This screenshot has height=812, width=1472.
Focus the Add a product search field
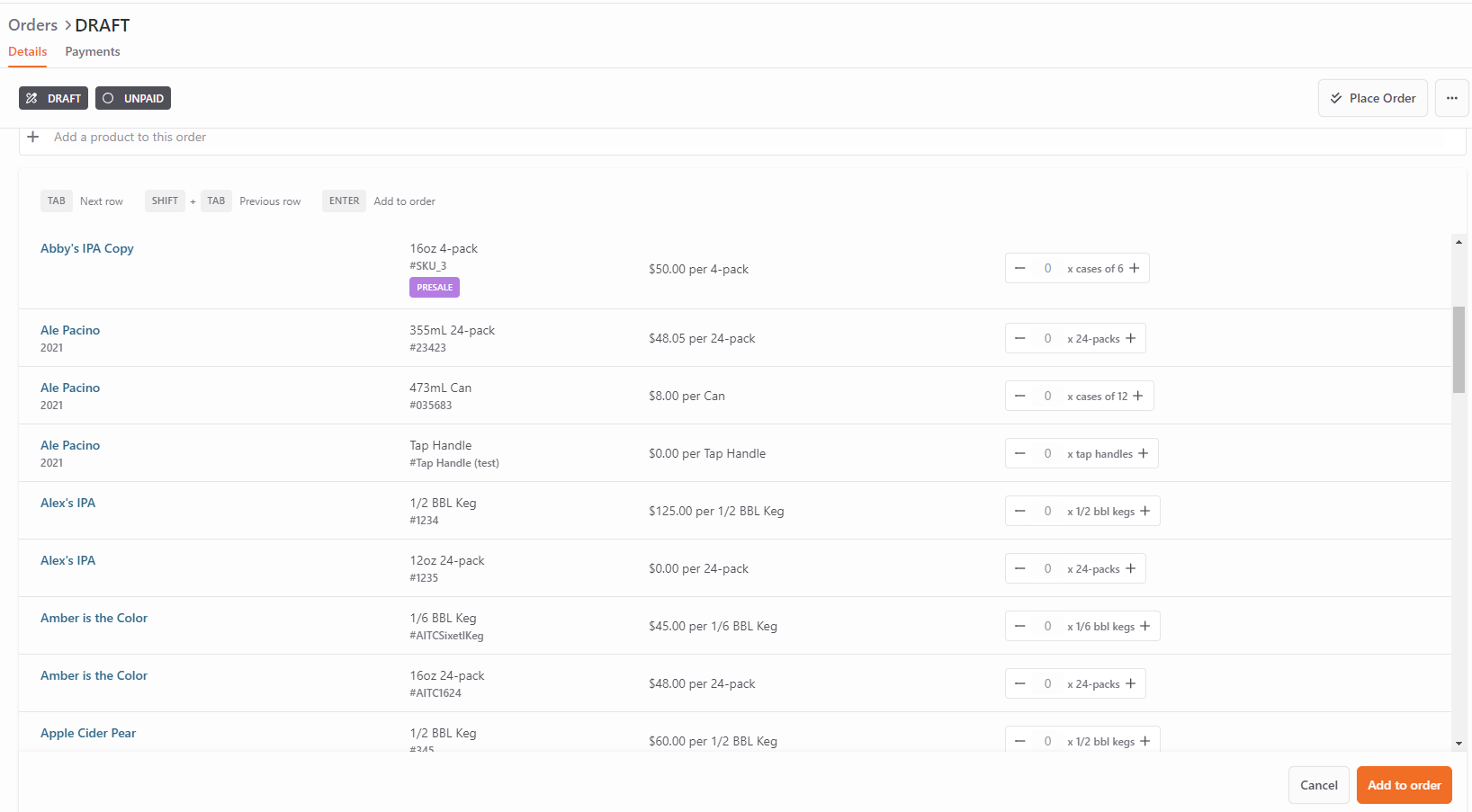click(742, 137)
